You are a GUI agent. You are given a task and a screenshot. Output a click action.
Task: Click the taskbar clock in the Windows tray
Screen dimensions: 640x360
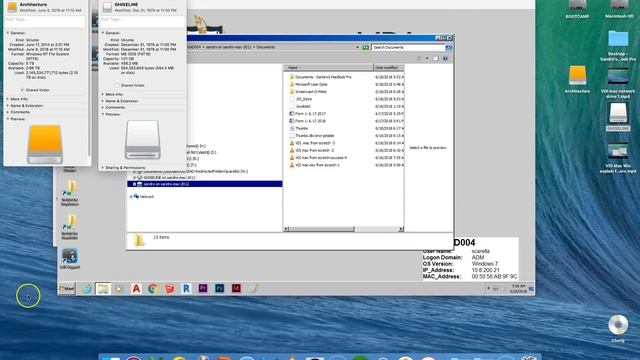tap(518, 289)
